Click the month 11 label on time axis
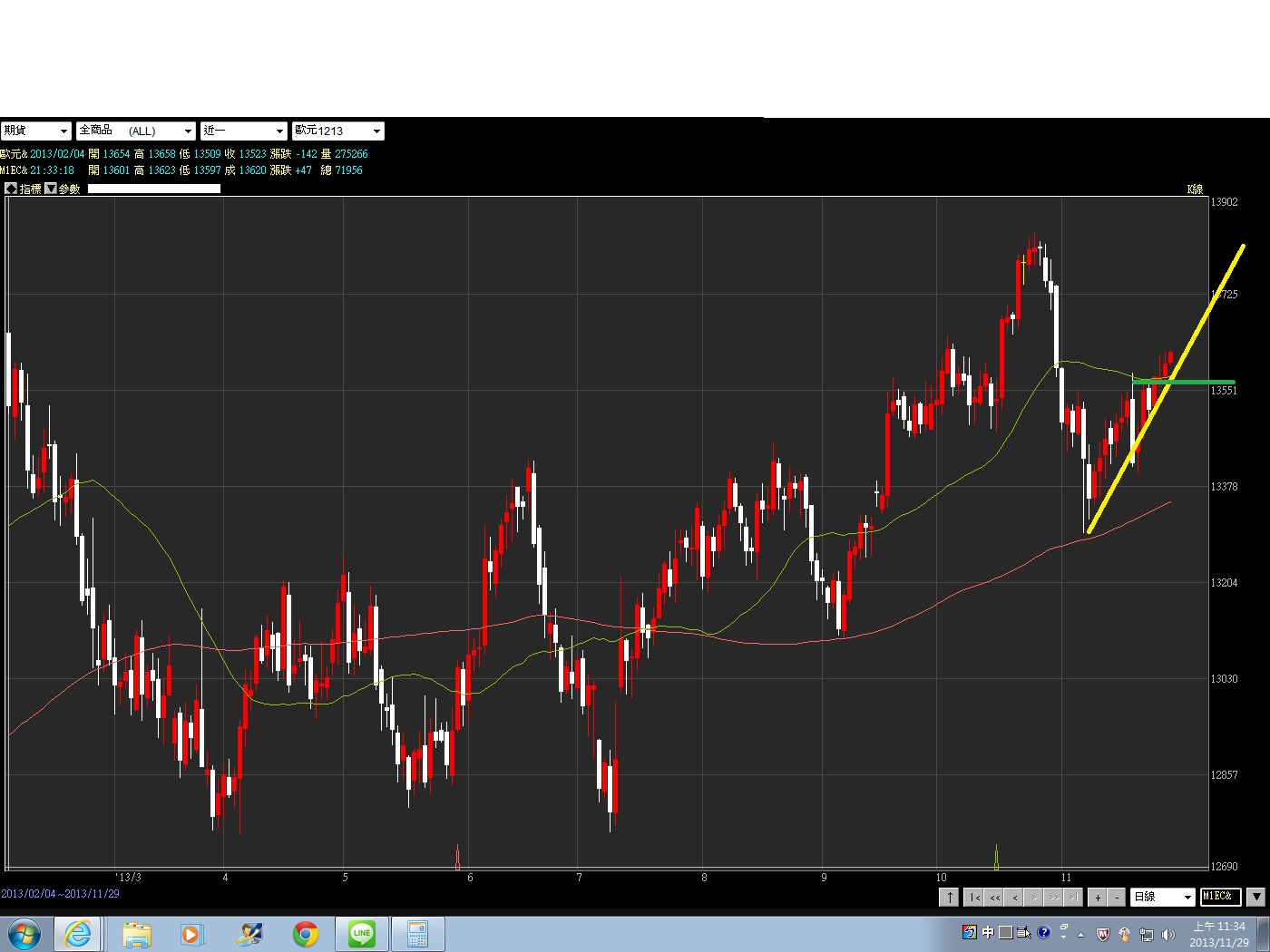 coord(1066,878)
